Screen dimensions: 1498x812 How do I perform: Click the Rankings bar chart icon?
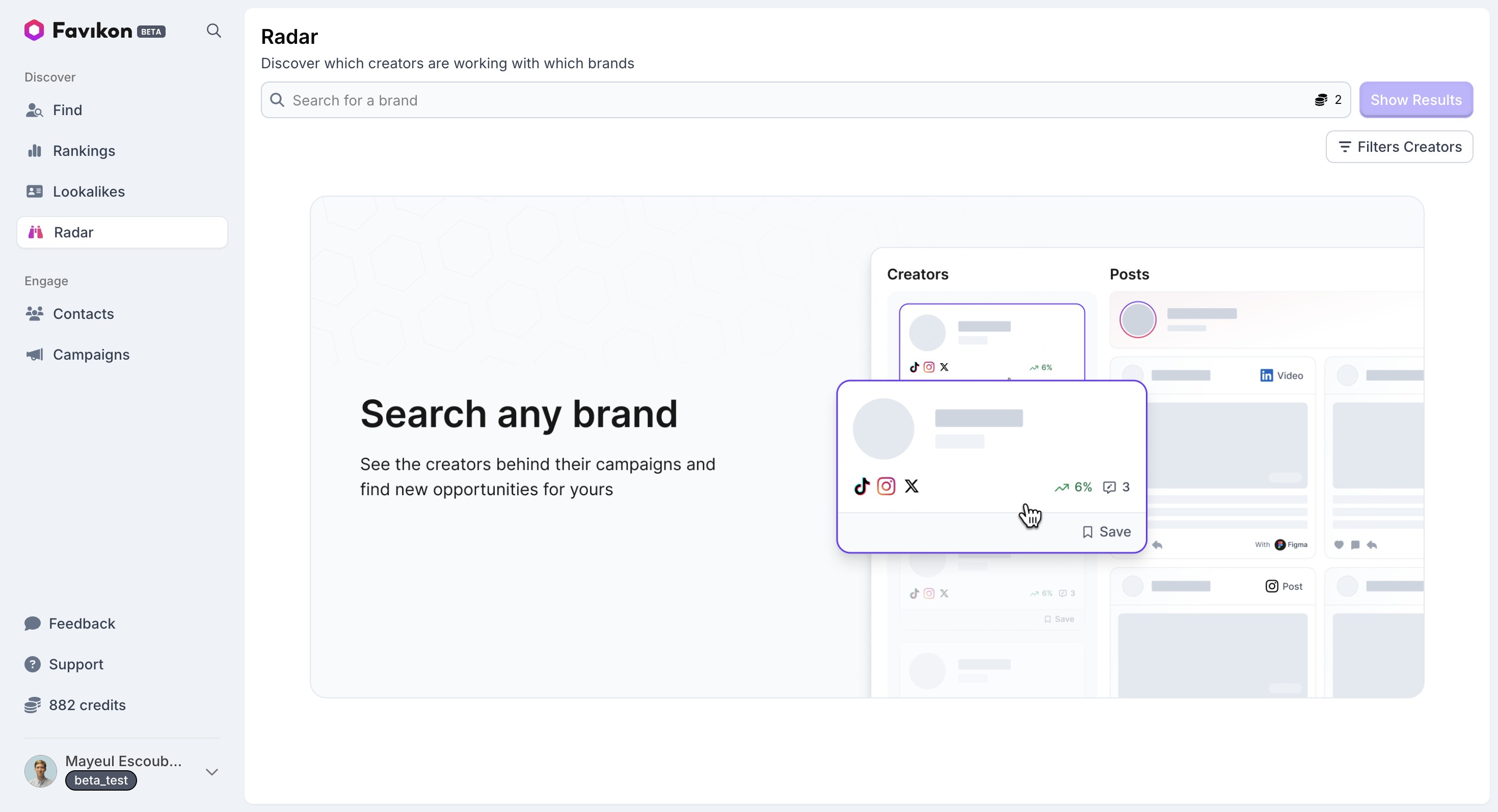34,151
